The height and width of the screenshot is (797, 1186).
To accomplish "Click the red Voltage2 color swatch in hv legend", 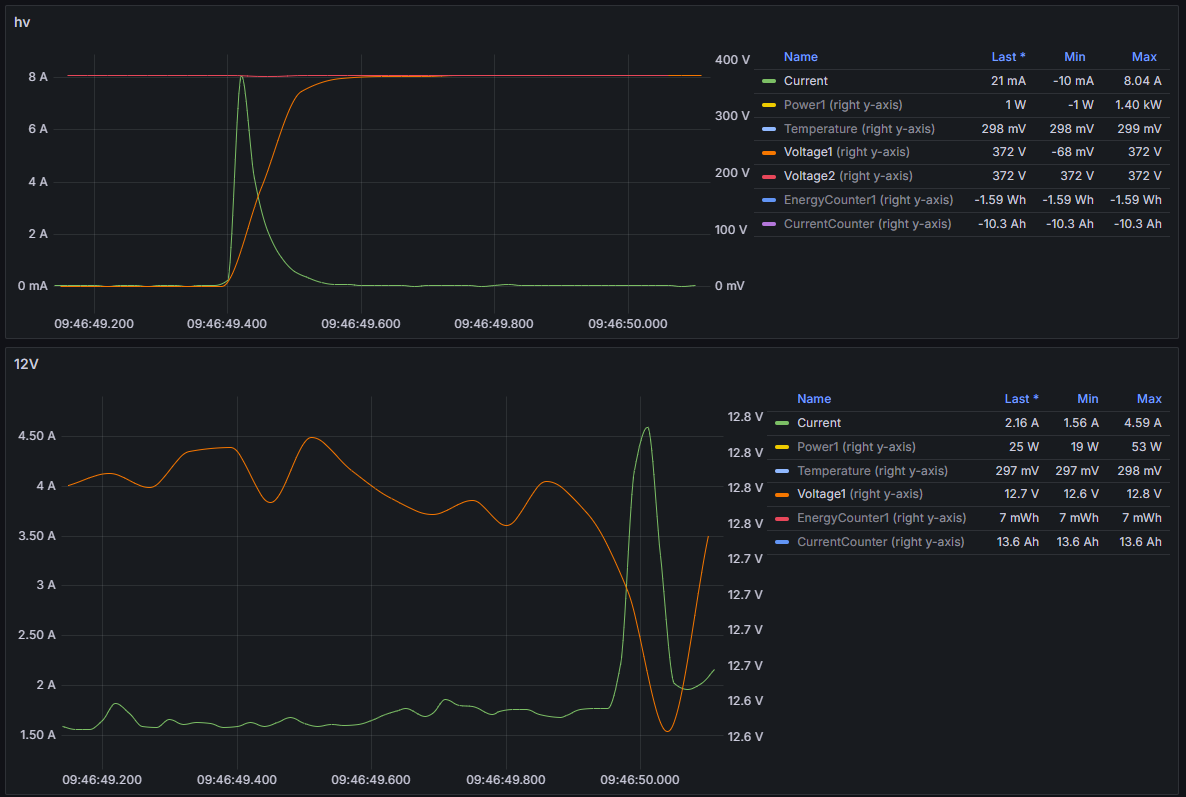I will click(x=768, y=177).
